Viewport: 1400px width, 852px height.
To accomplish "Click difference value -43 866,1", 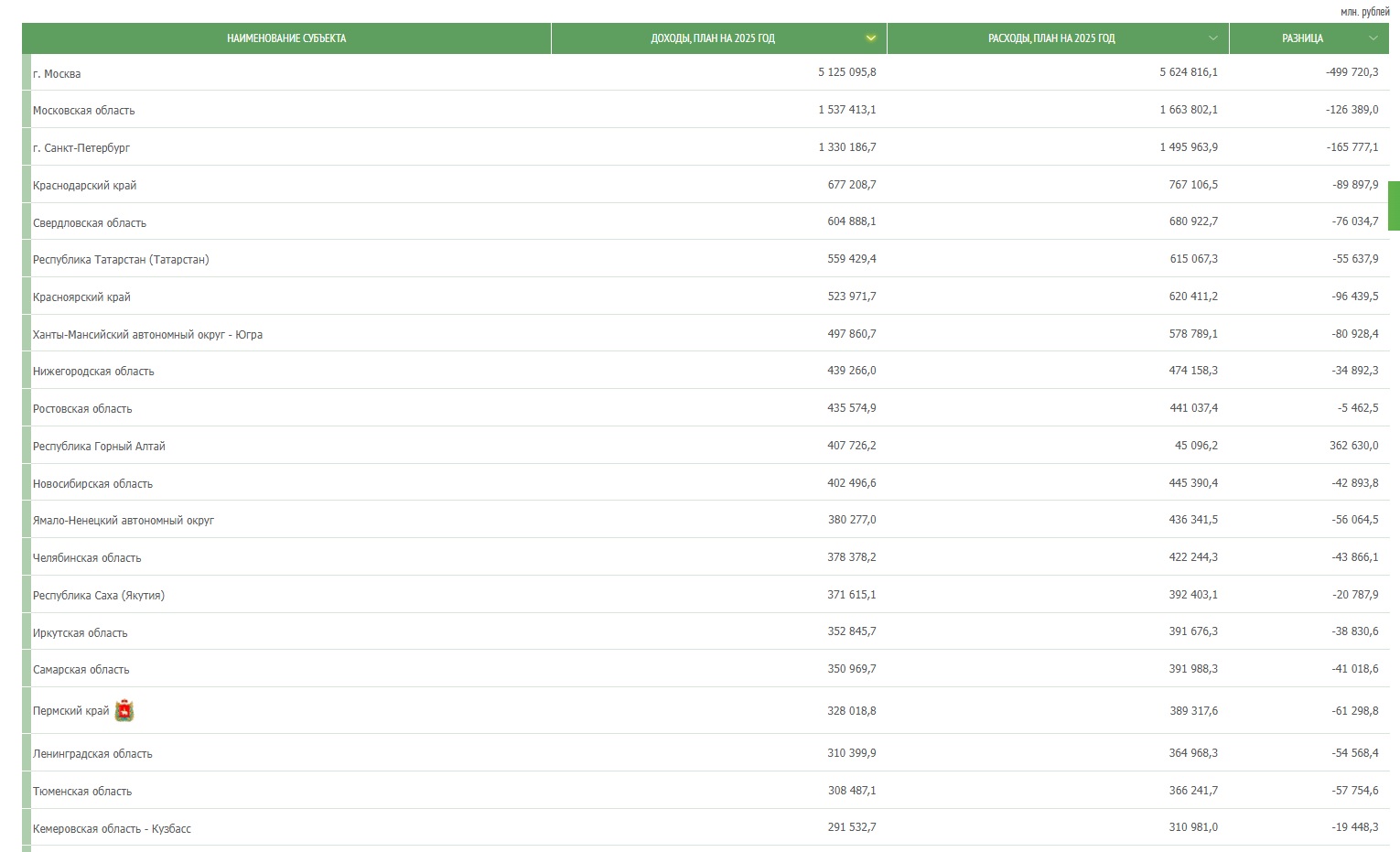I will [1355, 557].
